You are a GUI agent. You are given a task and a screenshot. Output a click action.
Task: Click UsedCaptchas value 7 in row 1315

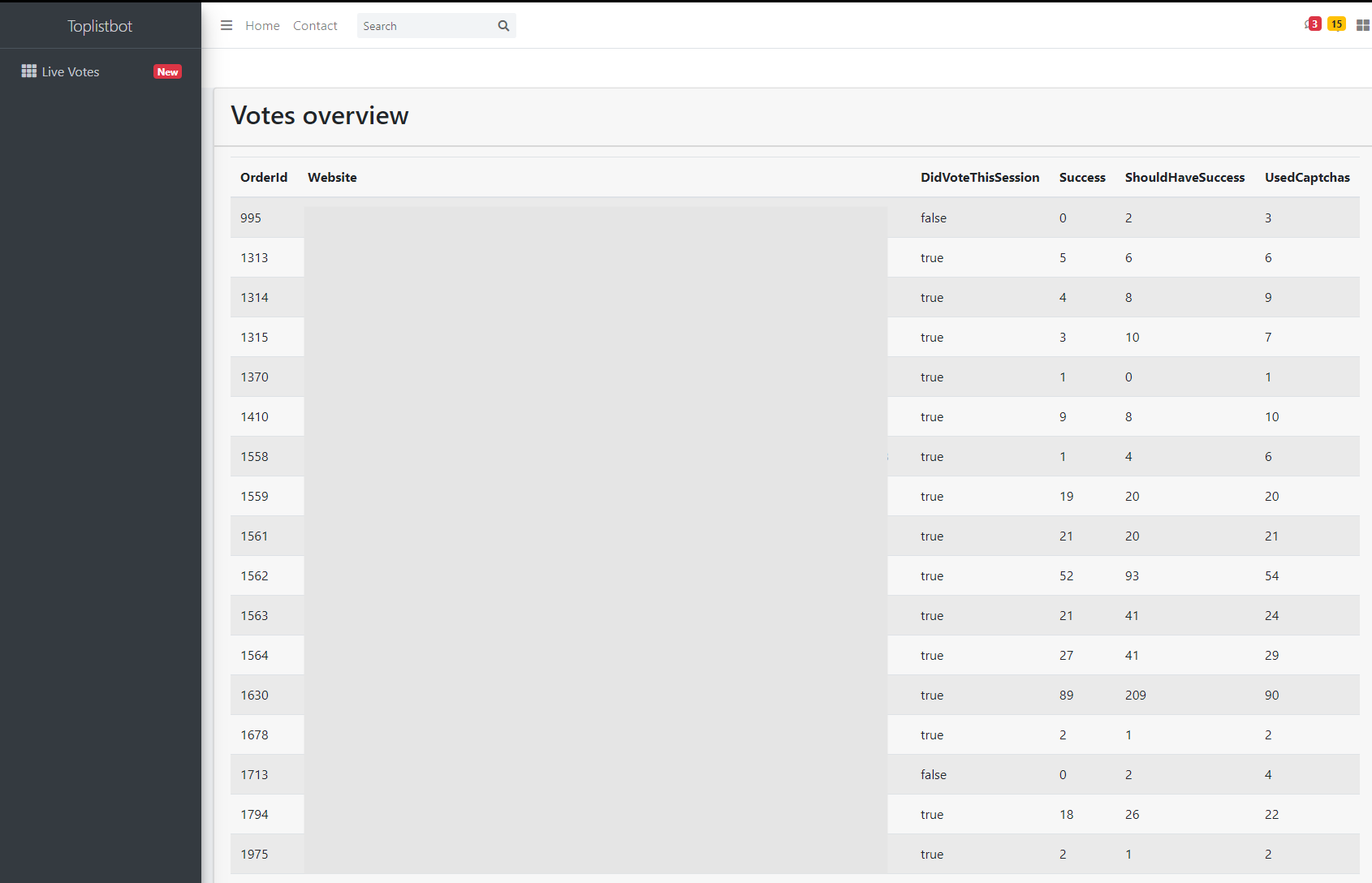(x=1268, y=338)
